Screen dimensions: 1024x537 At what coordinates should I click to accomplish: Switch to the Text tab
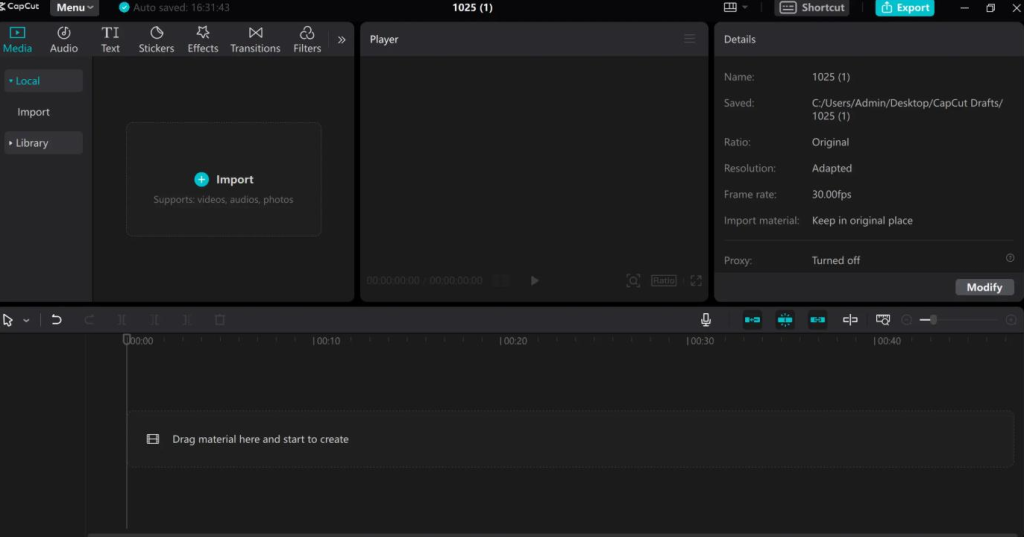110,39
